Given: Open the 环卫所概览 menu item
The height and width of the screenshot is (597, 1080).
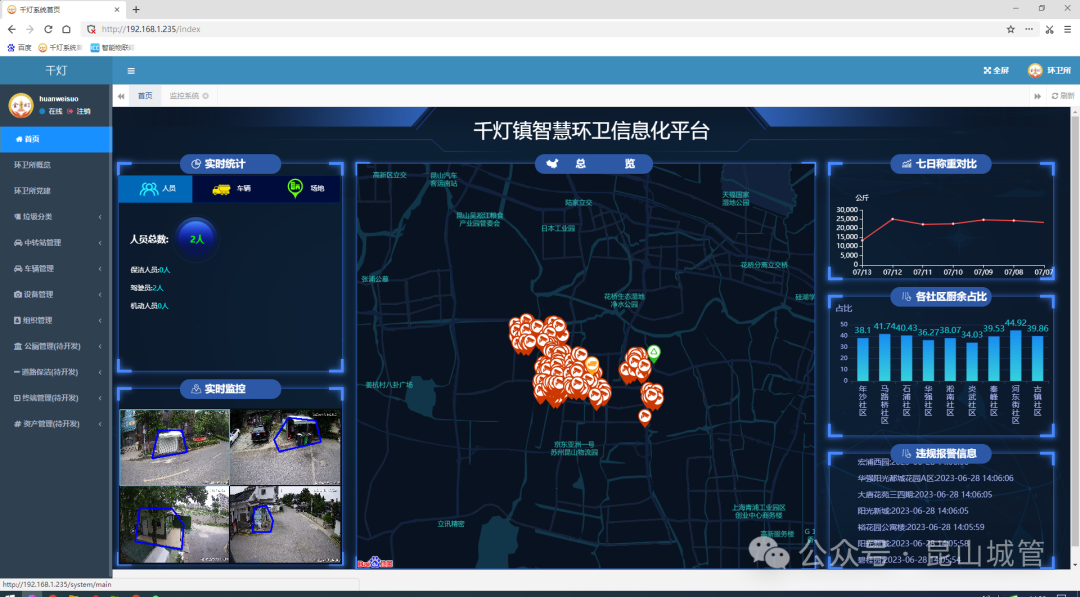Looking at the screenshot, I should [x=32, y=164].
